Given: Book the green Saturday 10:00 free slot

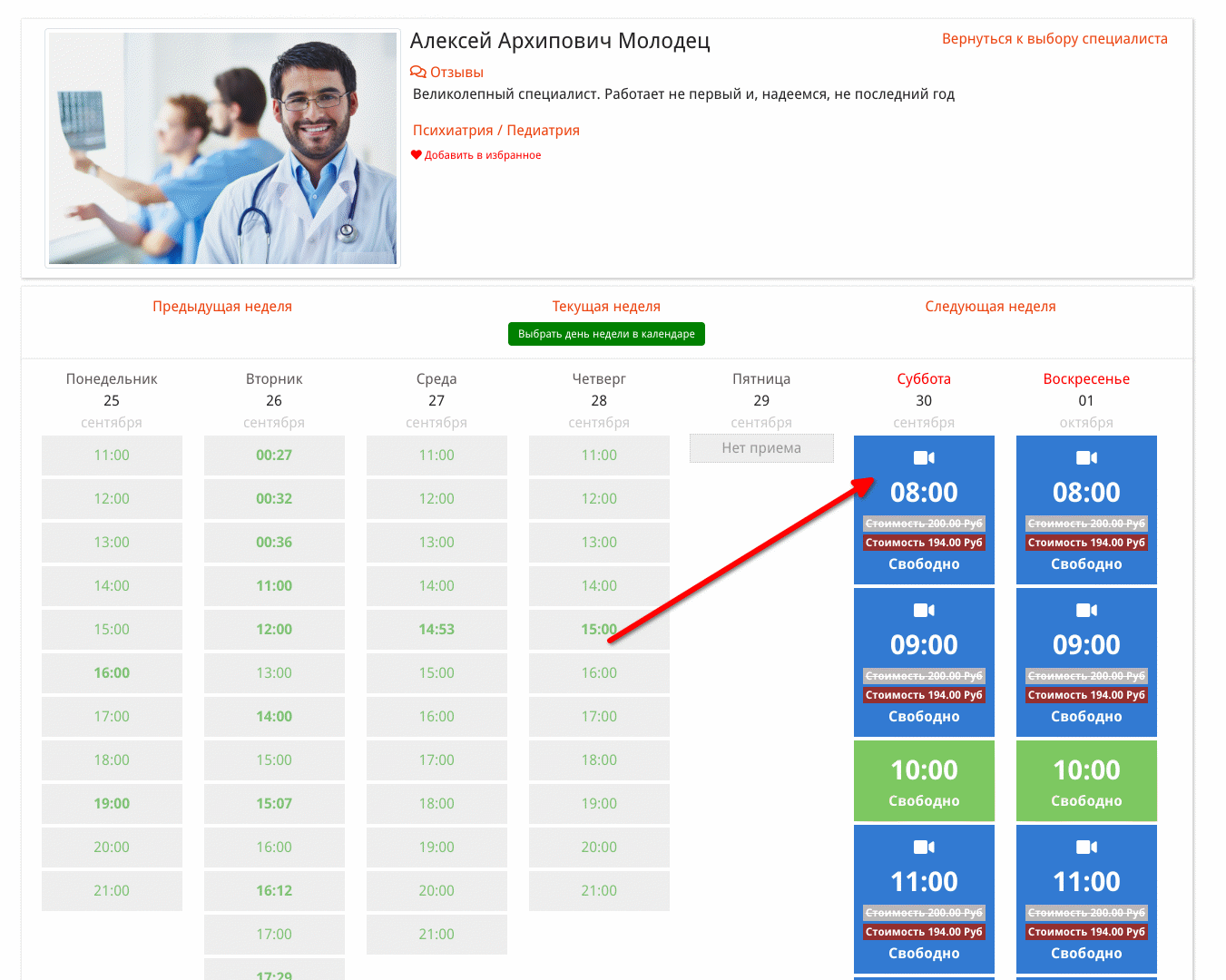Looking at the screenshot, I should (924, 781).
